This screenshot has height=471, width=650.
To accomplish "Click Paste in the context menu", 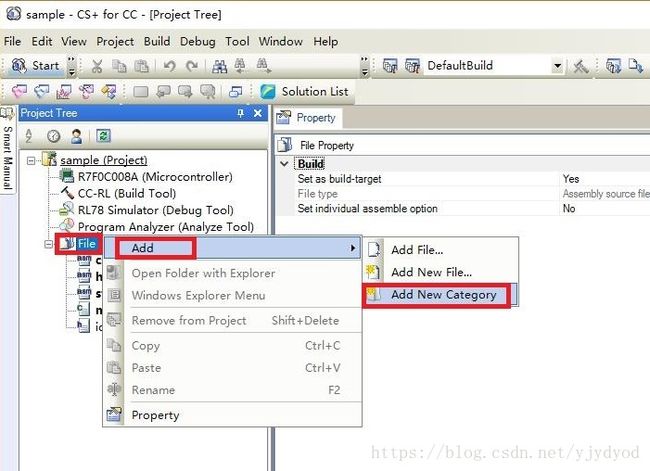I will pyautogui.click(x=232, y=368).
